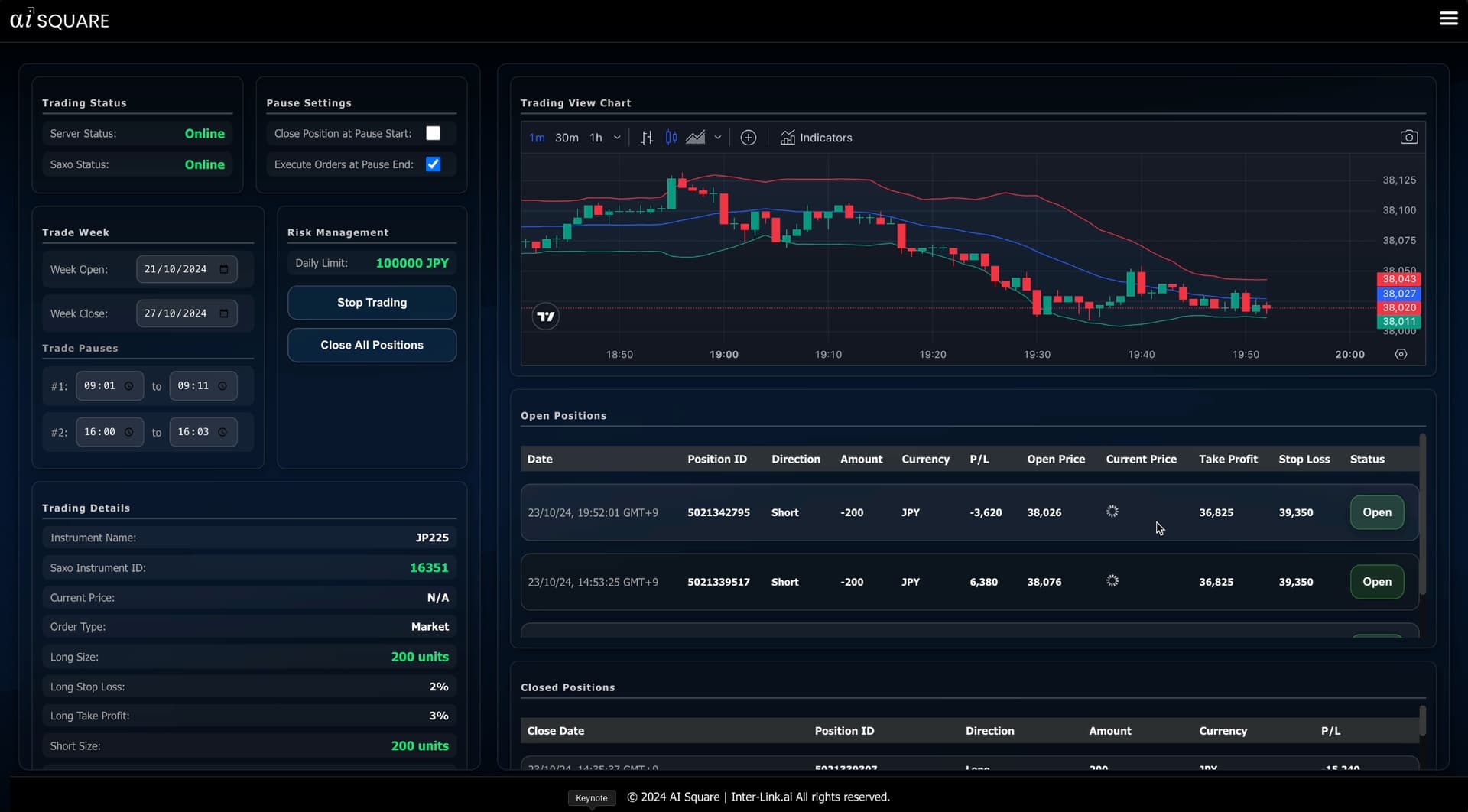Click the AI Square logo
Screen dimensions: 1468x812
60,19
